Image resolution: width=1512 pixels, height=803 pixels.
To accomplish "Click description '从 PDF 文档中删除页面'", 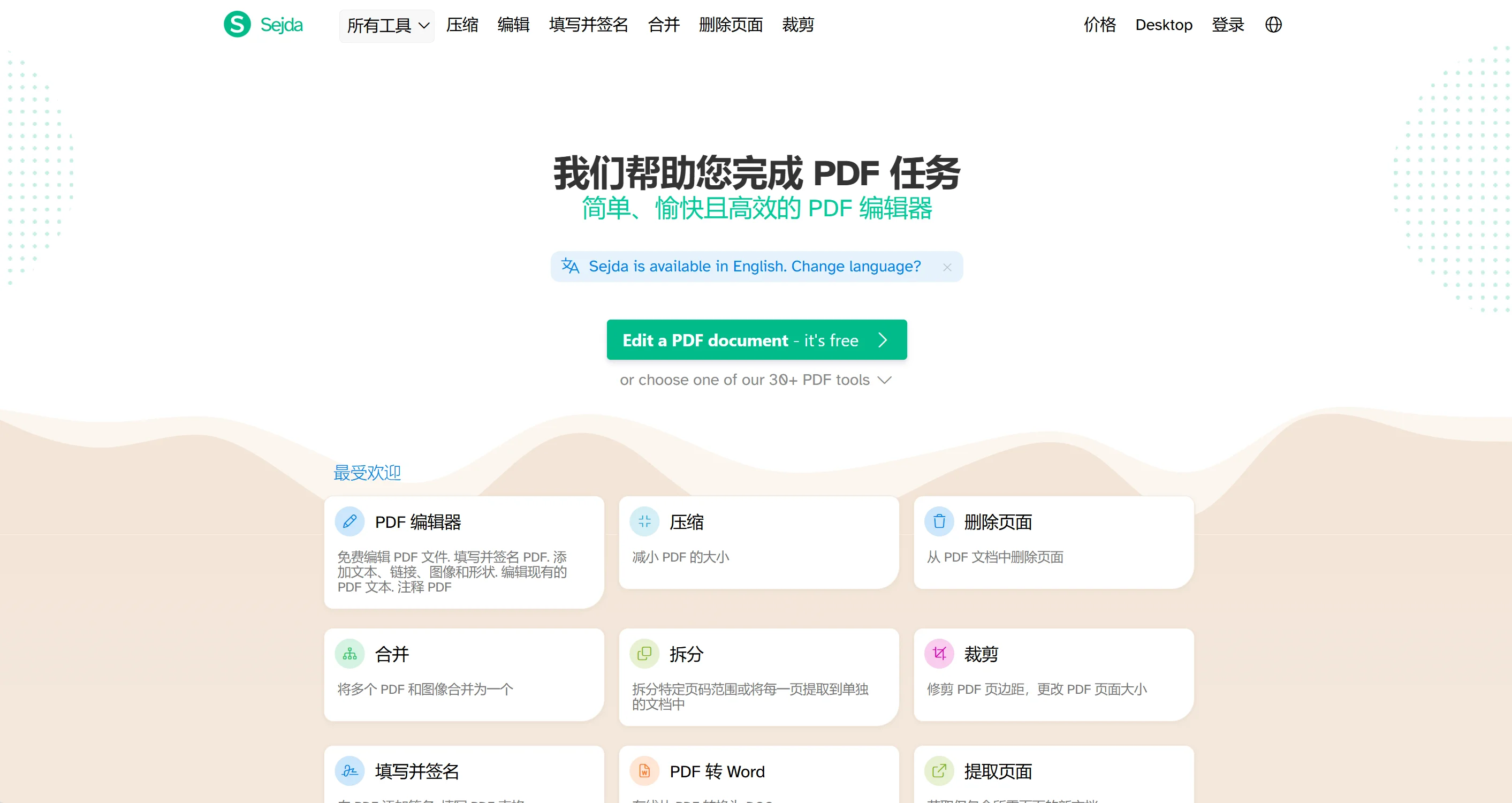I will pyautogui.click(x=995, y=557).
